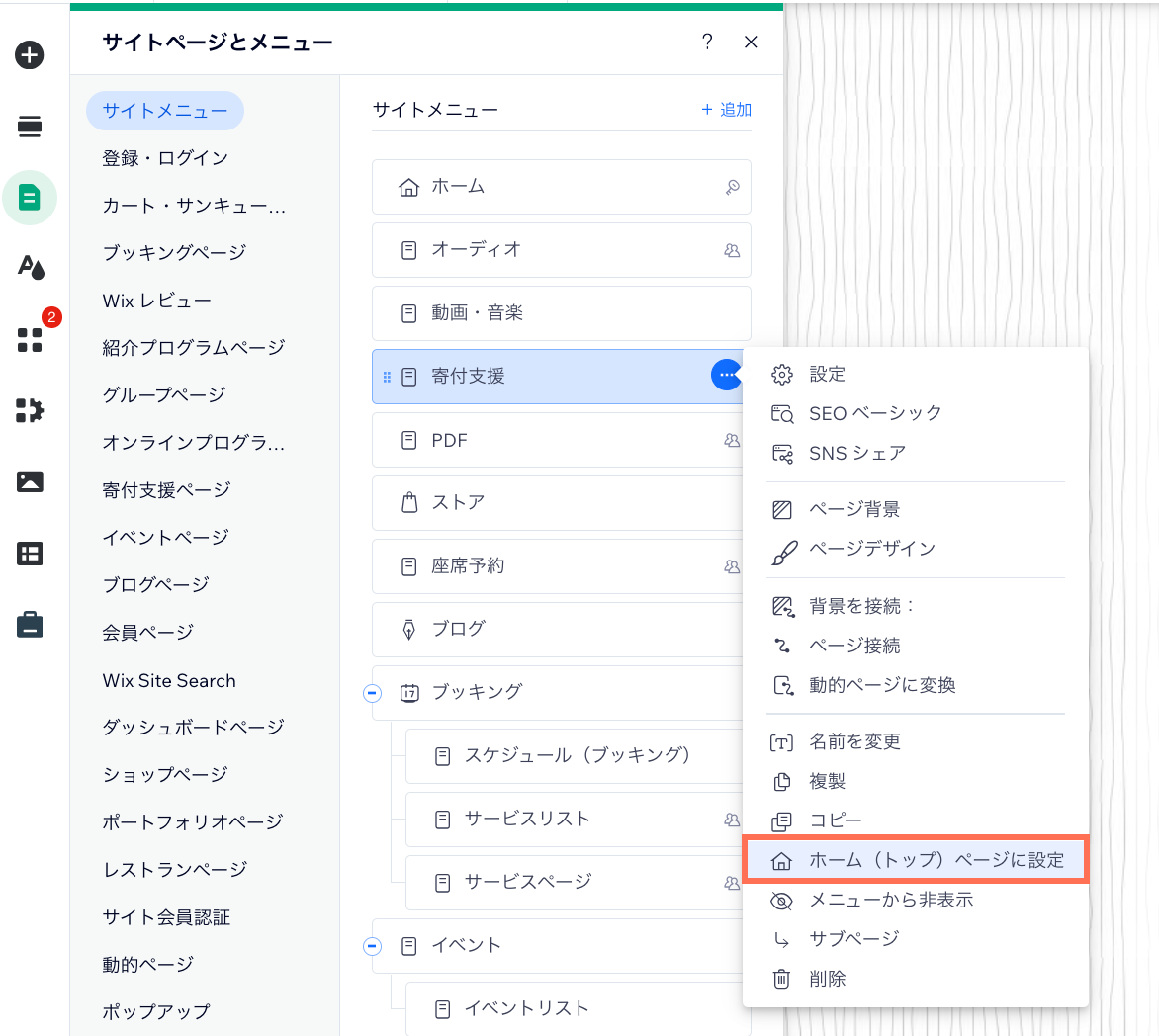Screen dimensions: 1159x1036
Task: Click the collaborator icon on the PDF row
Action: pos(732,440)
